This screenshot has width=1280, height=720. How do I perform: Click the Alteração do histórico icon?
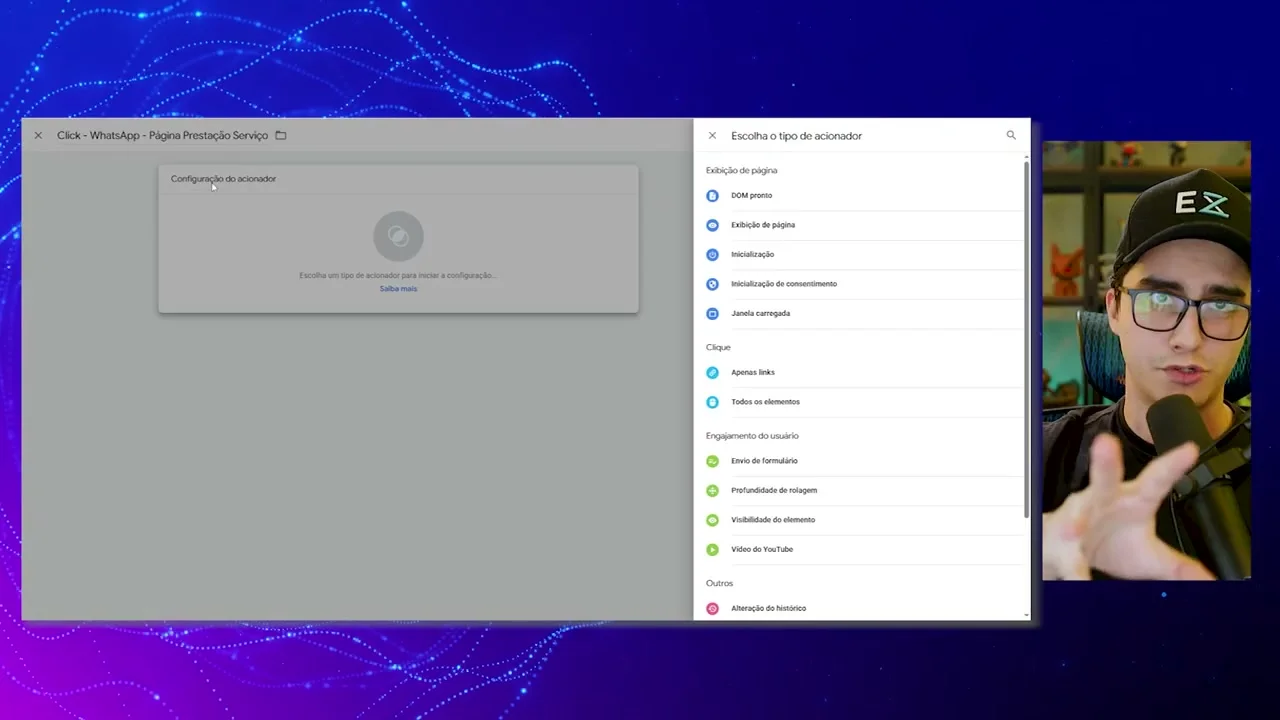[712, 608]
